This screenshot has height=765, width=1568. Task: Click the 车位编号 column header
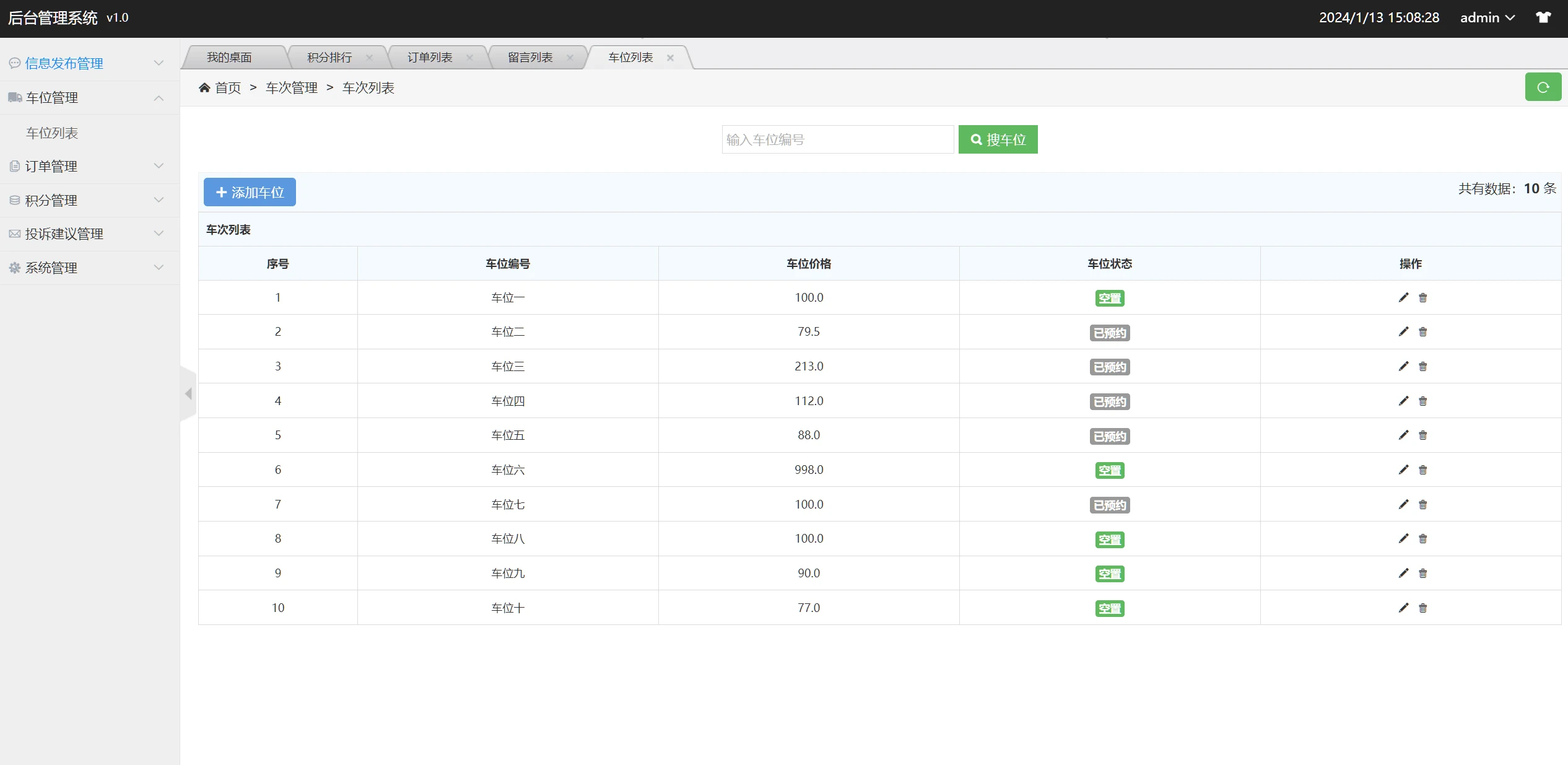(508, 264)
